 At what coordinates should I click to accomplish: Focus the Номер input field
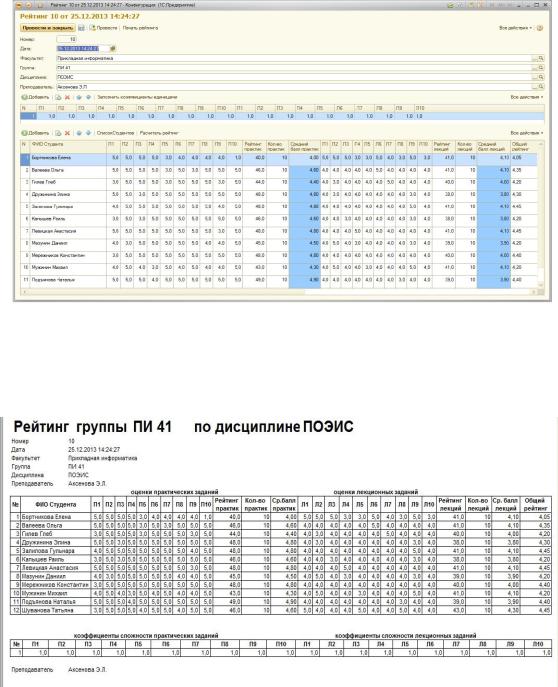pos(67,39)
